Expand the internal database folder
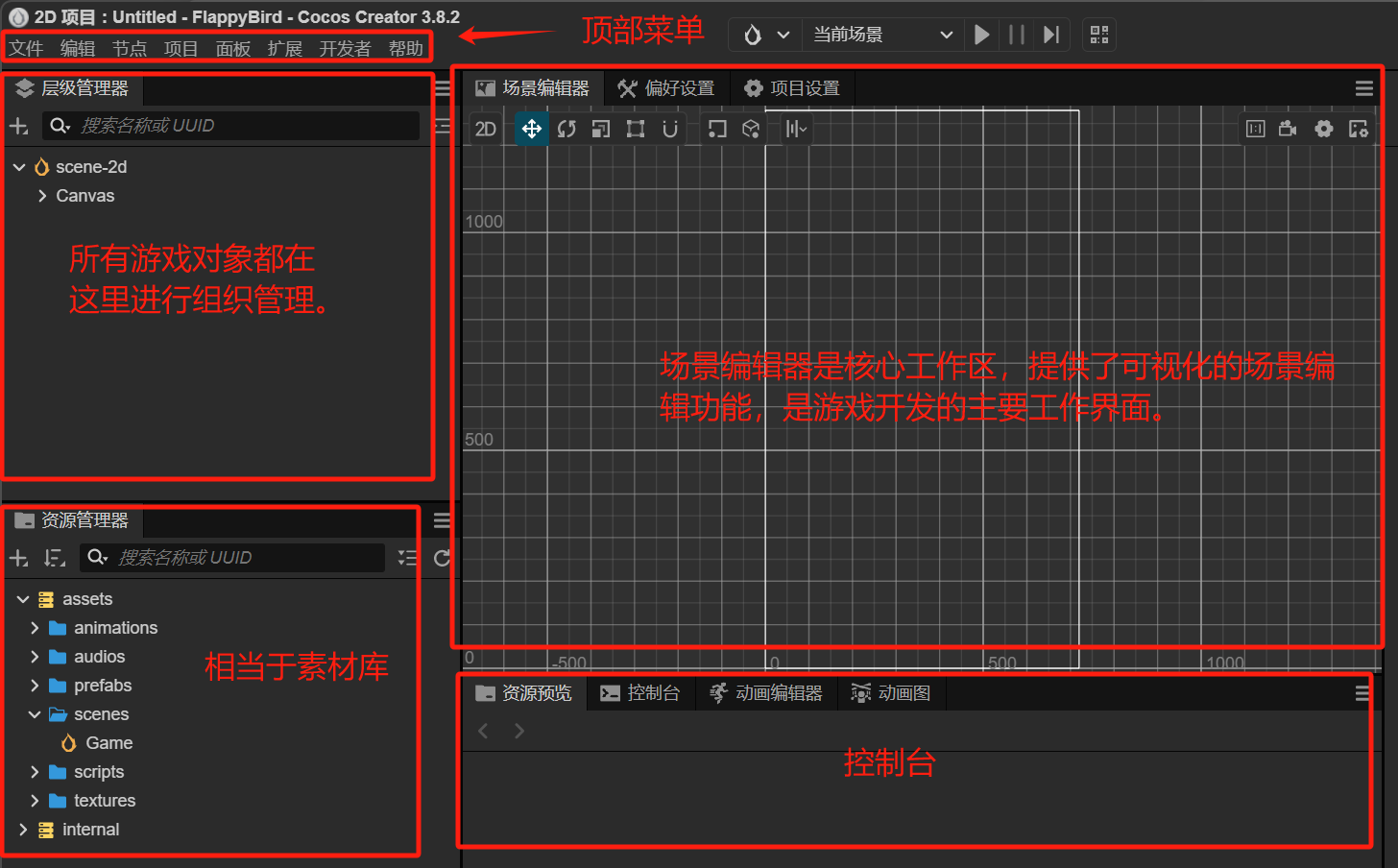The height and width of the screenshot is (868, 1398). pyautogui.click(x=23, y=830)
